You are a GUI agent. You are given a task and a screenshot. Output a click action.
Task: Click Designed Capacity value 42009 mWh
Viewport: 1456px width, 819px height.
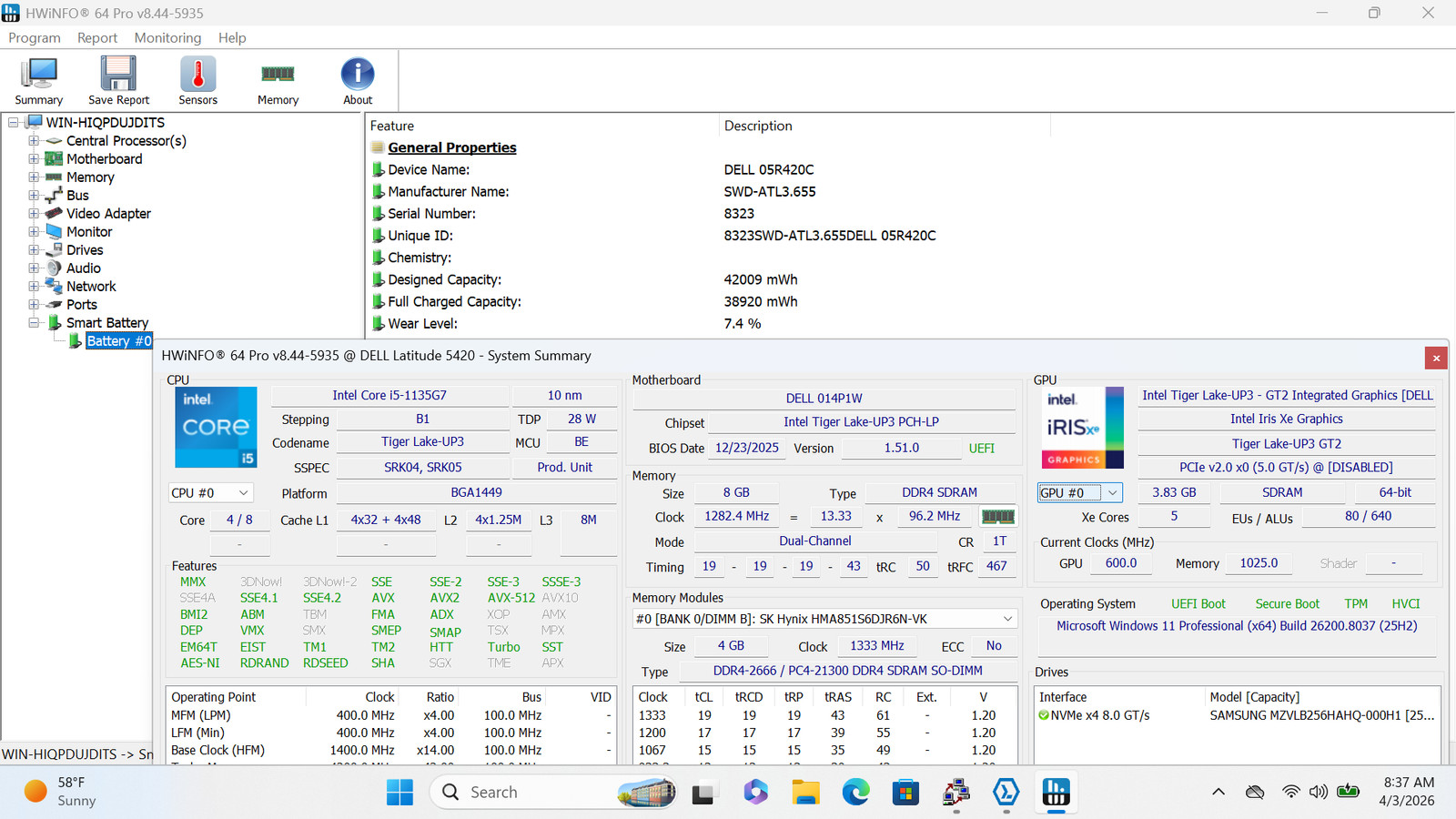[761, 279]
